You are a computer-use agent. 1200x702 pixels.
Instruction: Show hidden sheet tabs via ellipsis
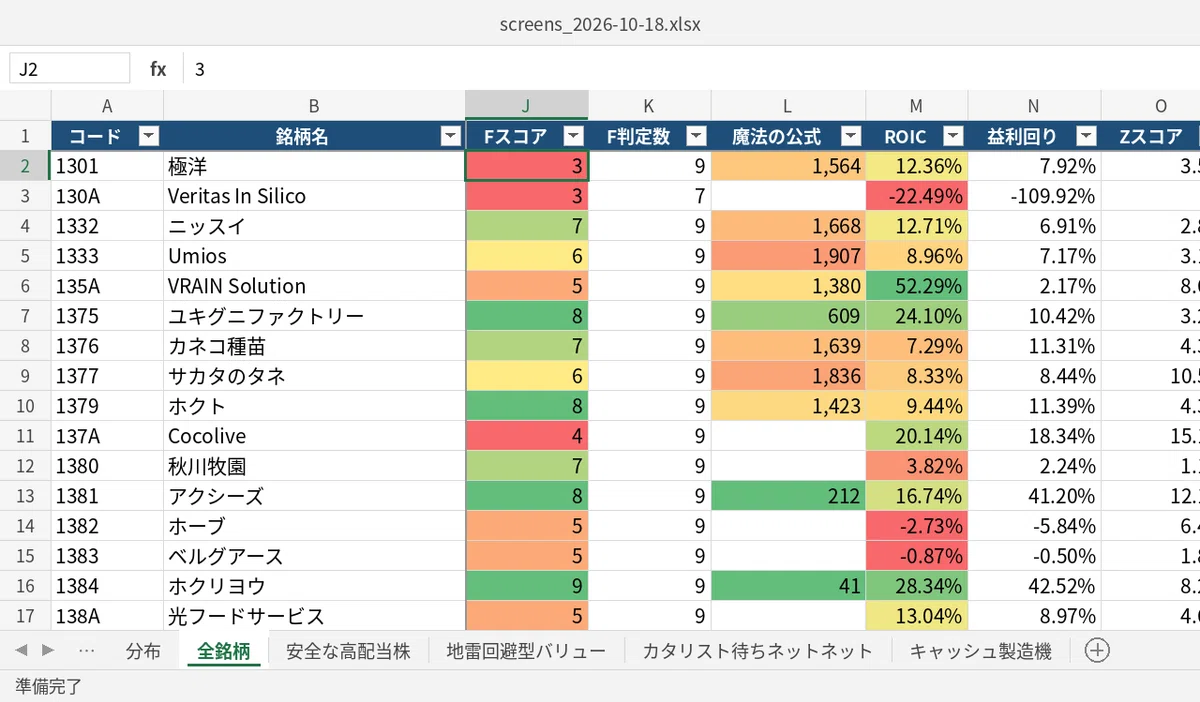(x=86, y=650)
